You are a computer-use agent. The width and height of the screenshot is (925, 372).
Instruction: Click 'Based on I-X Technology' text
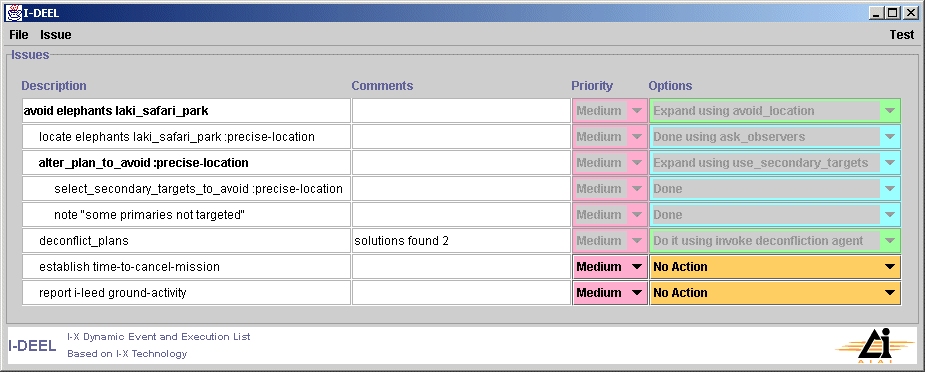(x=127, y=354)
